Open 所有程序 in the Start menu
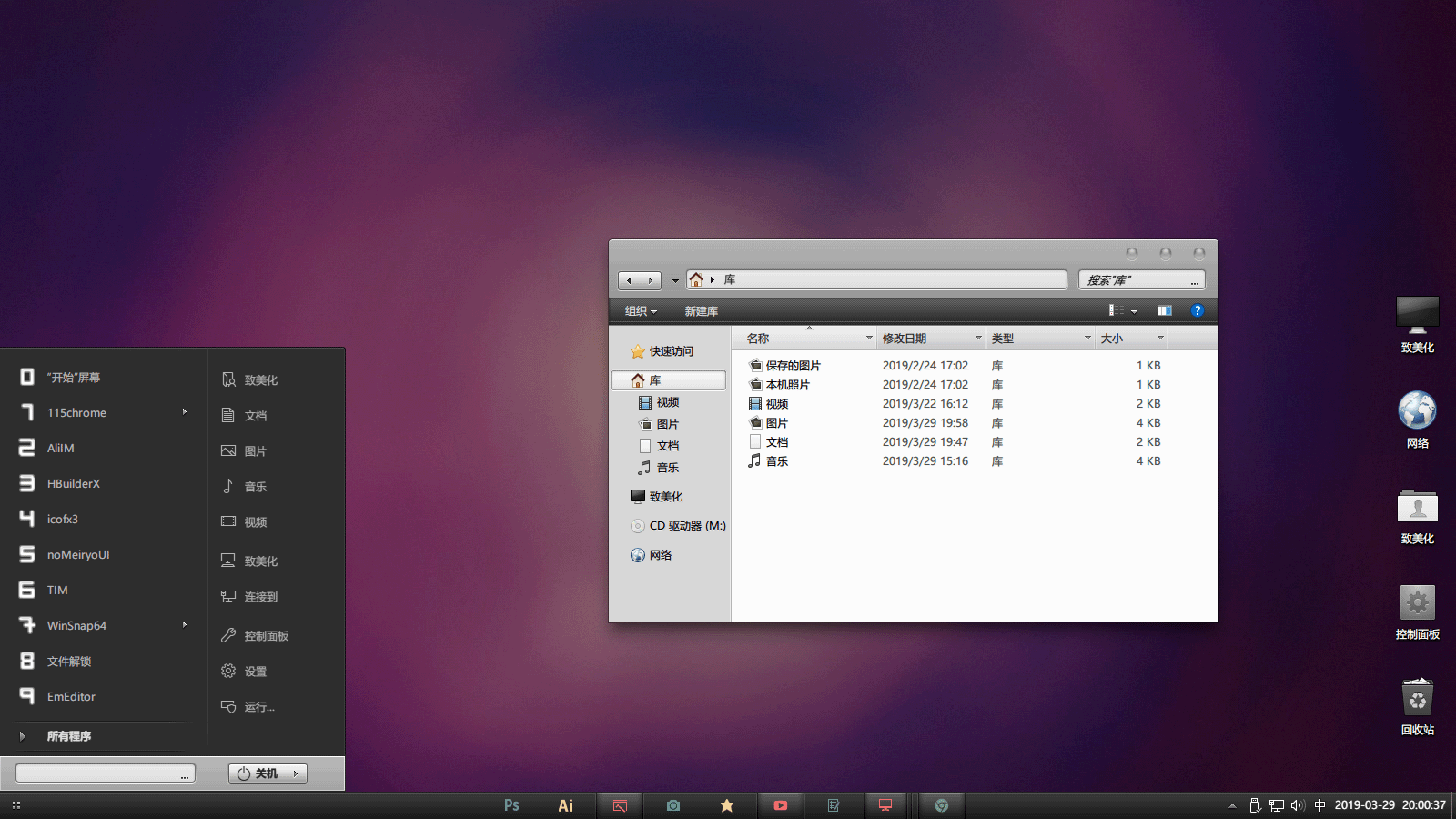1456x819 pixels. pos(69,736)
